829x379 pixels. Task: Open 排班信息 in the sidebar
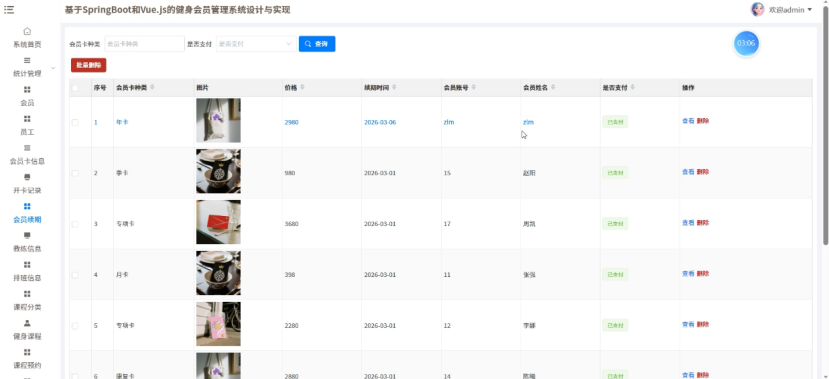27,278
